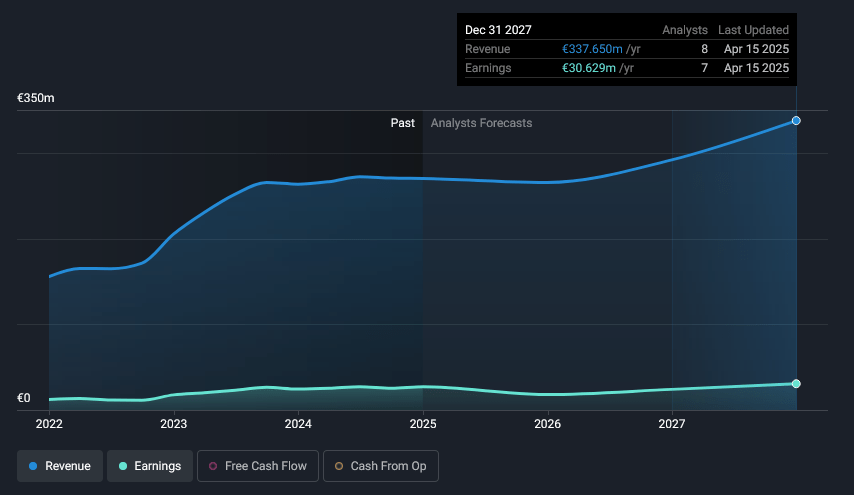Select the 2025 x-axis label
854x495 pixels.
point(423,423)
